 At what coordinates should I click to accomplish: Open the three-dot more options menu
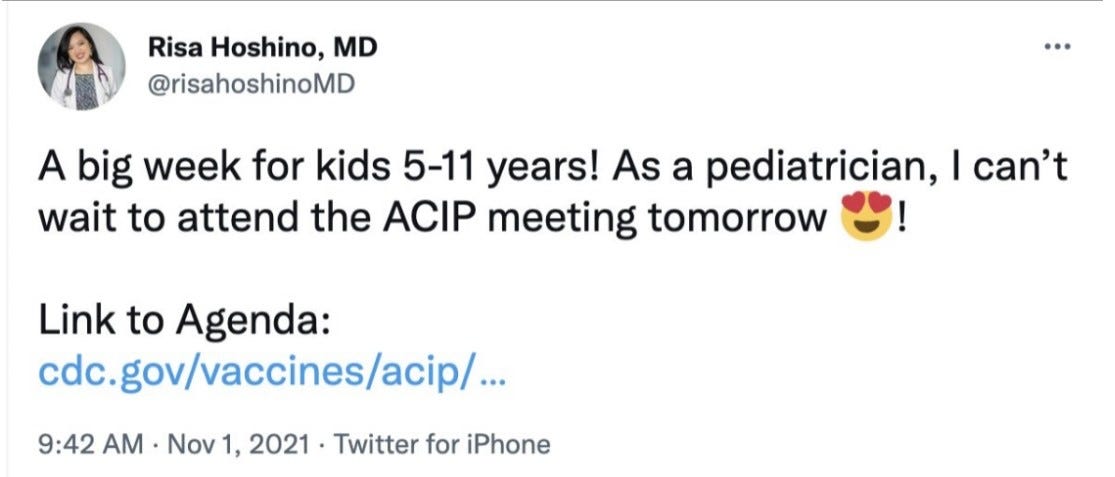[x=1056, y=47]
